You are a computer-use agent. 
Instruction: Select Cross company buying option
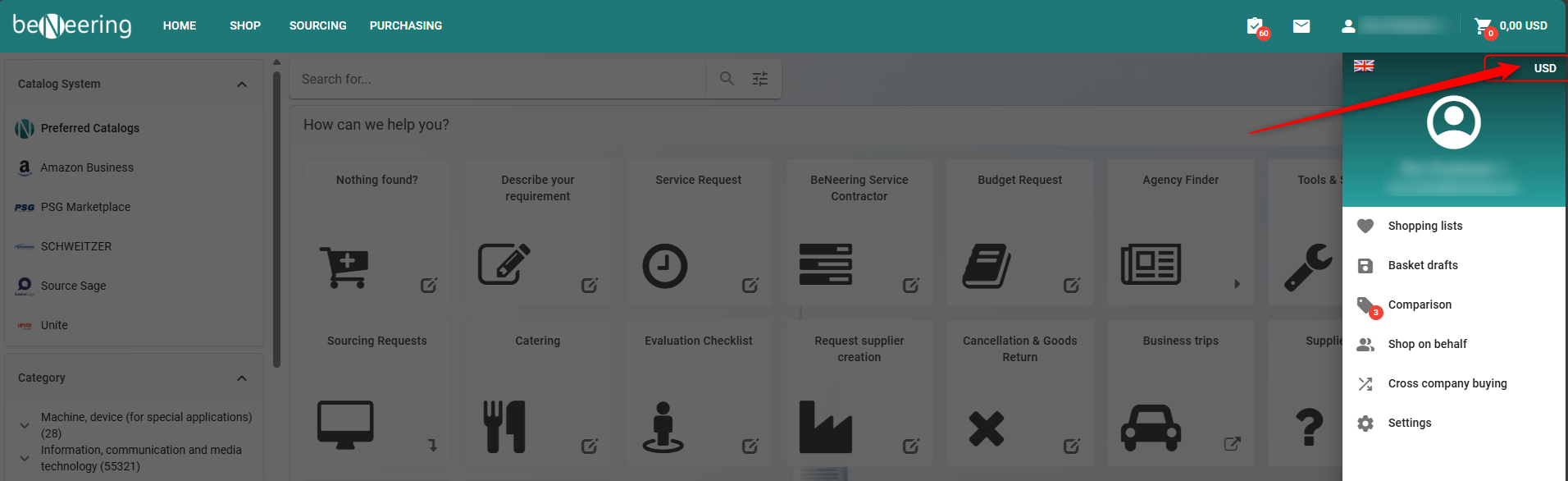[1447, 383]
